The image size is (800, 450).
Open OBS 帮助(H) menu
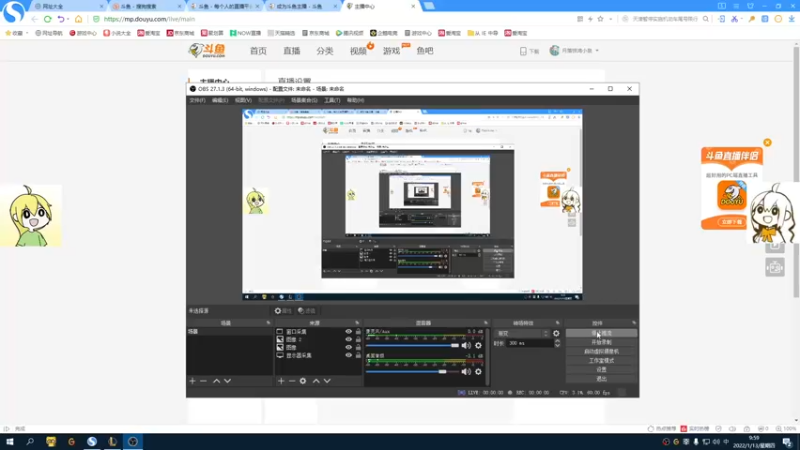[355, 101]
